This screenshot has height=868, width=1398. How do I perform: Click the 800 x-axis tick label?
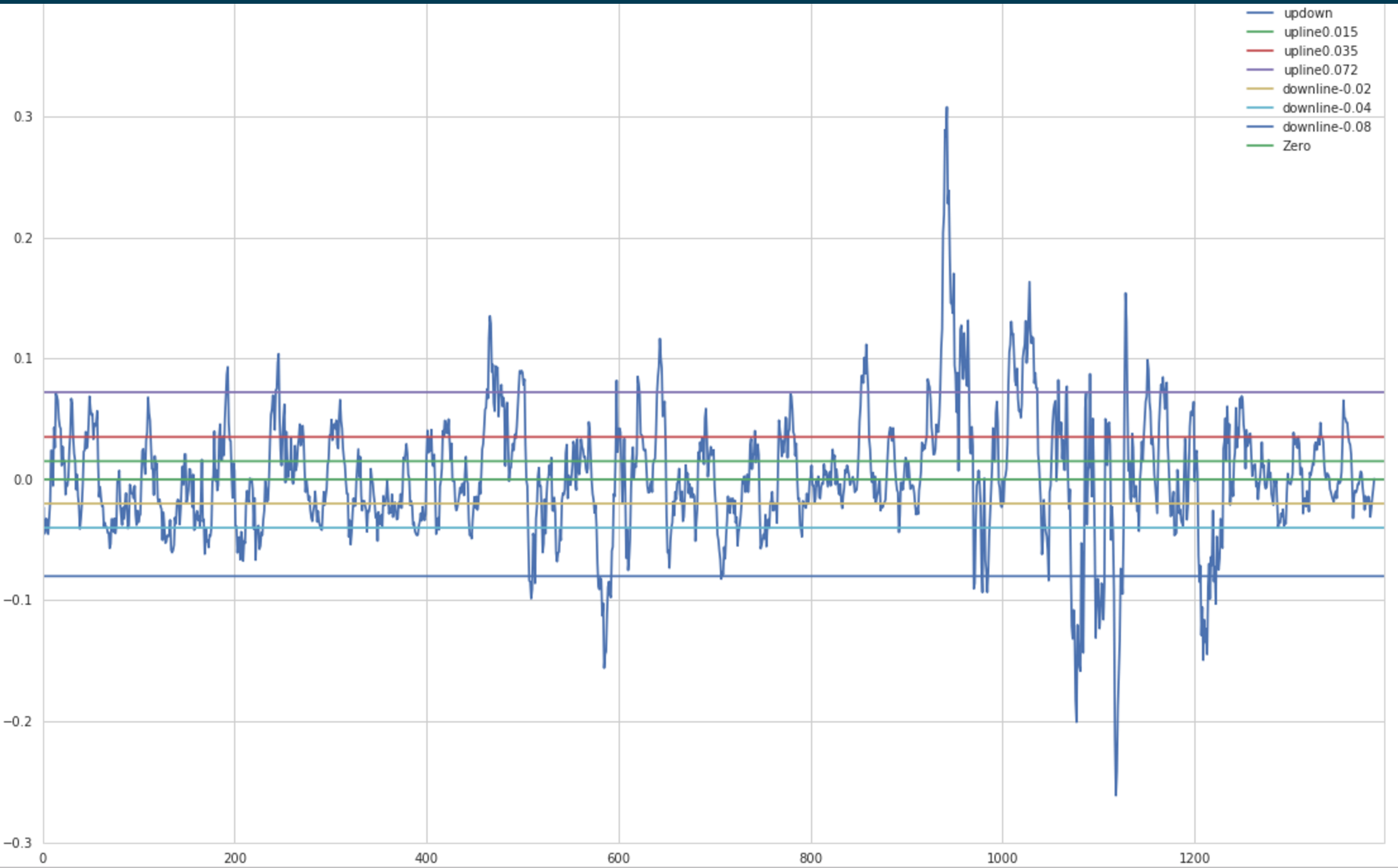[x=810, y=859]
